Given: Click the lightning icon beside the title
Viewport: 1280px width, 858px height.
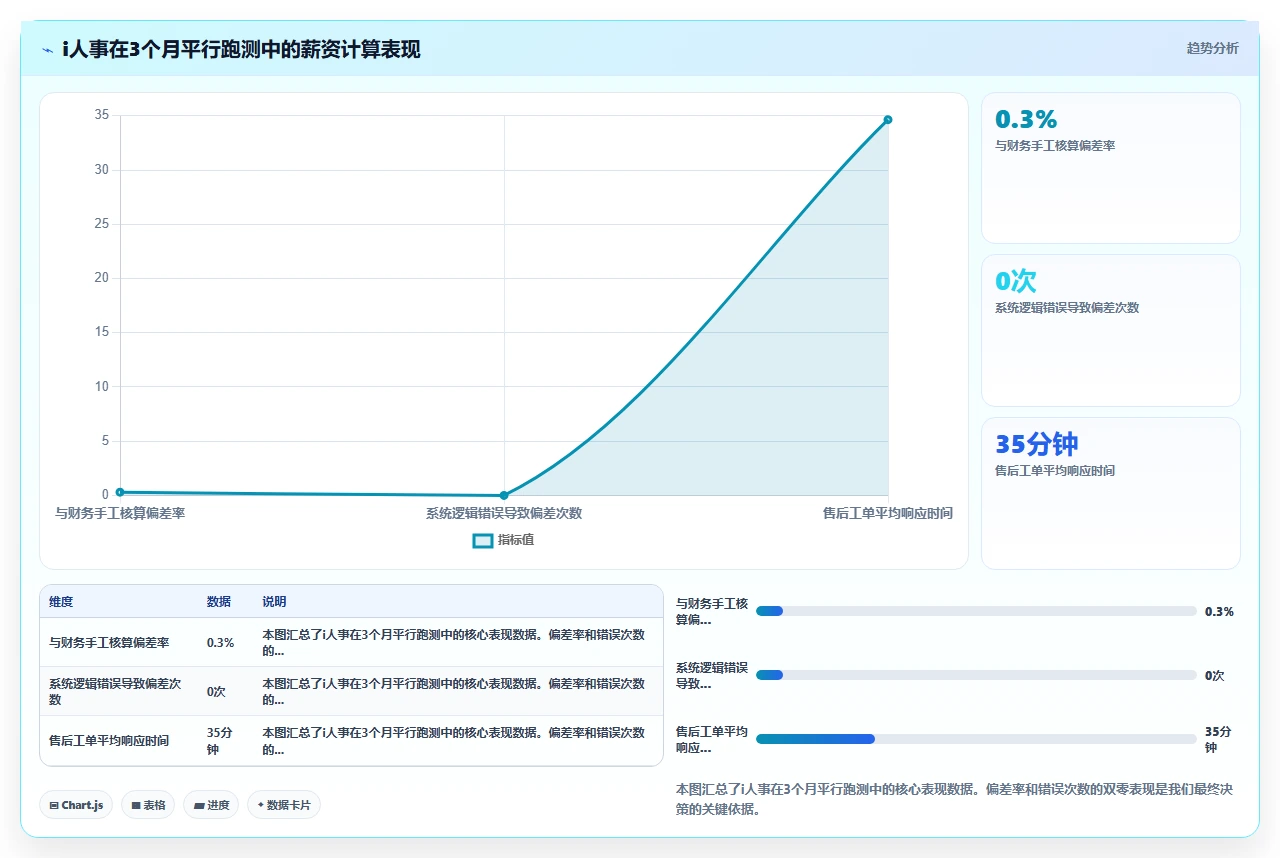Looking at the screenshot, I should [48, 49].
